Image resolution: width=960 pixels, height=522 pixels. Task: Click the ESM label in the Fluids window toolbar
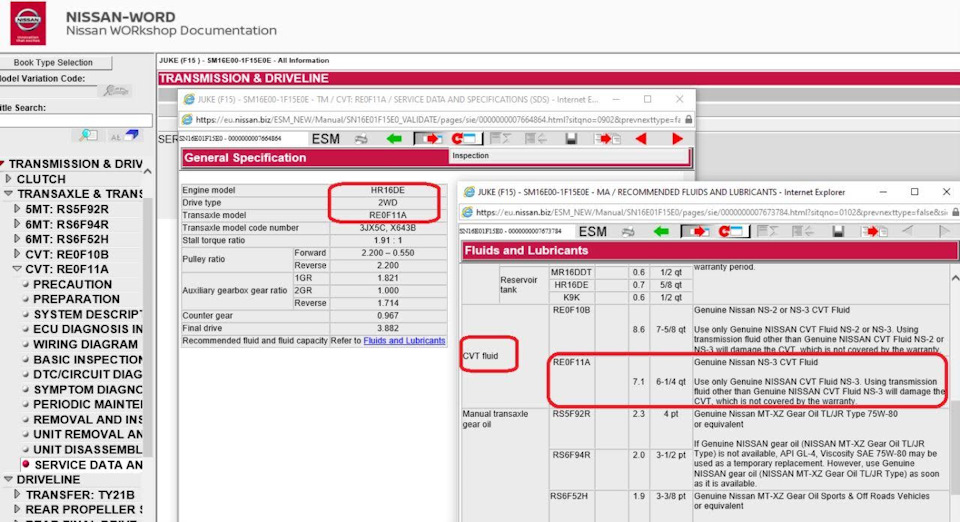593,231
